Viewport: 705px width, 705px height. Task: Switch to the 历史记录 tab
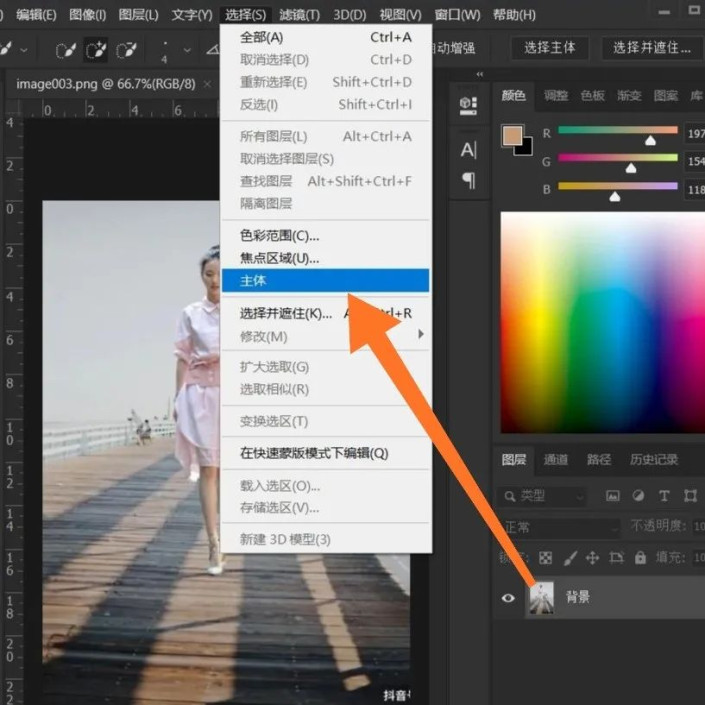(654, 460)
